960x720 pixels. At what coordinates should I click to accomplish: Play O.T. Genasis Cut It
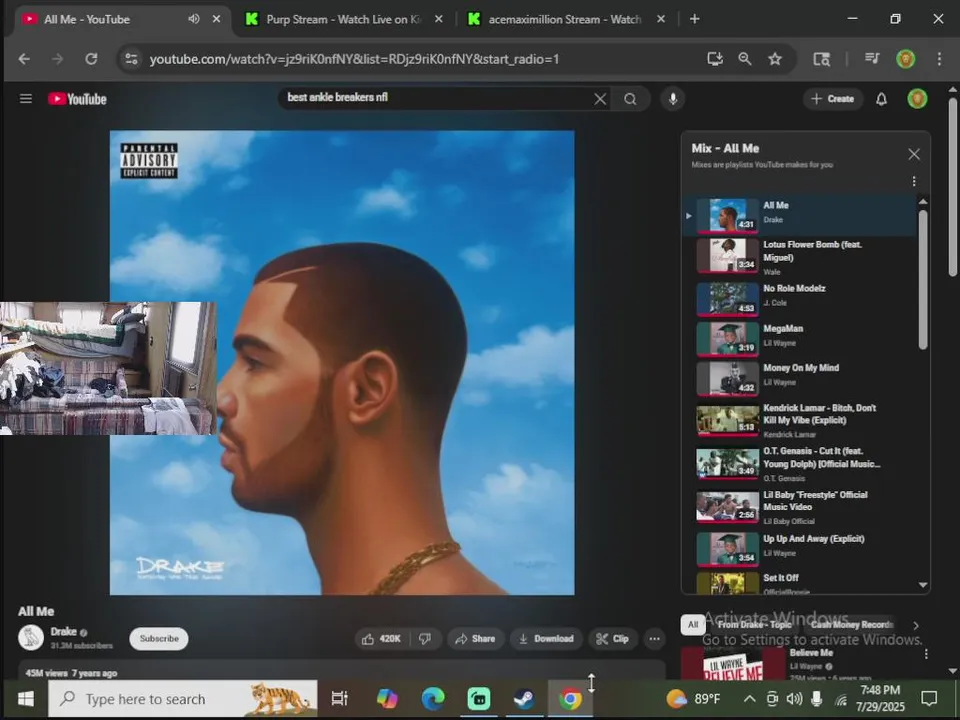(799, 463)
